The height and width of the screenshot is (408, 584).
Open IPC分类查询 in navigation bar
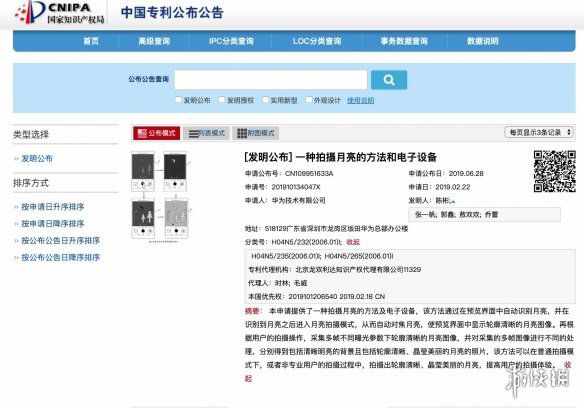coord(231,41)
